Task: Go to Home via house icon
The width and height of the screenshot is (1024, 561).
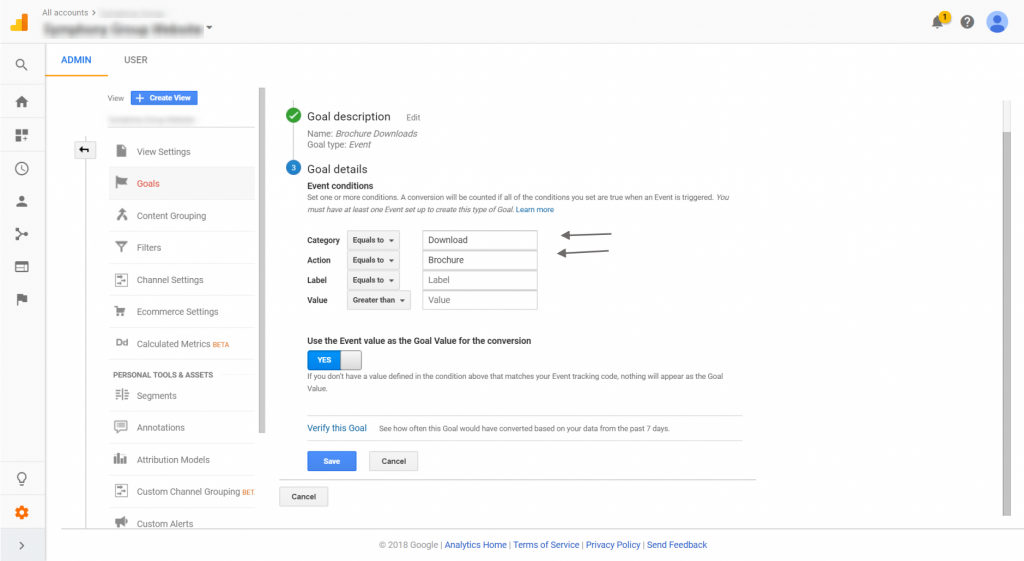Action: (22, 102)
